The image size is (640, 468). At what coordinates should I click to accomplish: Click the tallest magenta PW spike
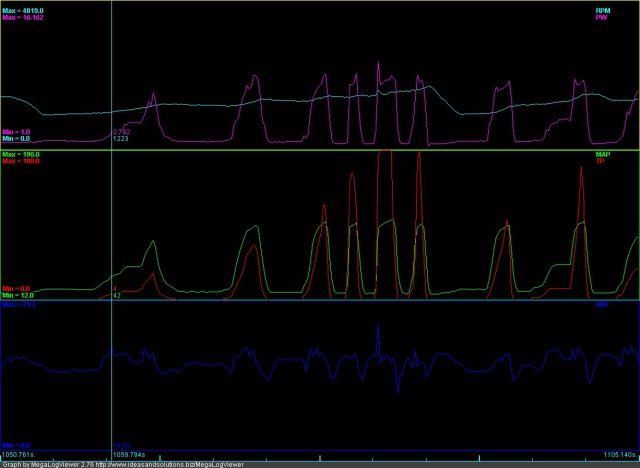[378, 66]
